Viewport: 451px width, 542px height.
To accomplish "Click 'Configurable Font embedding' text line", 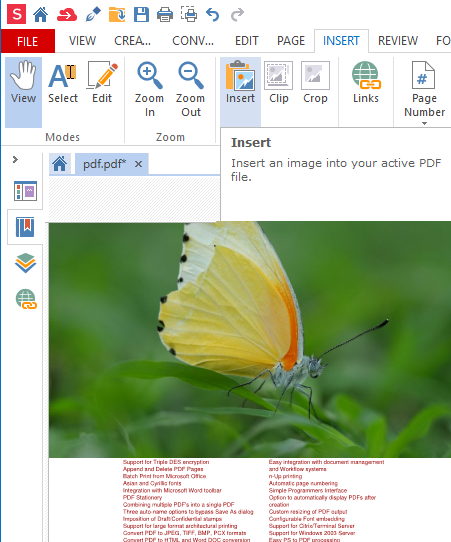I will [307, 519].
